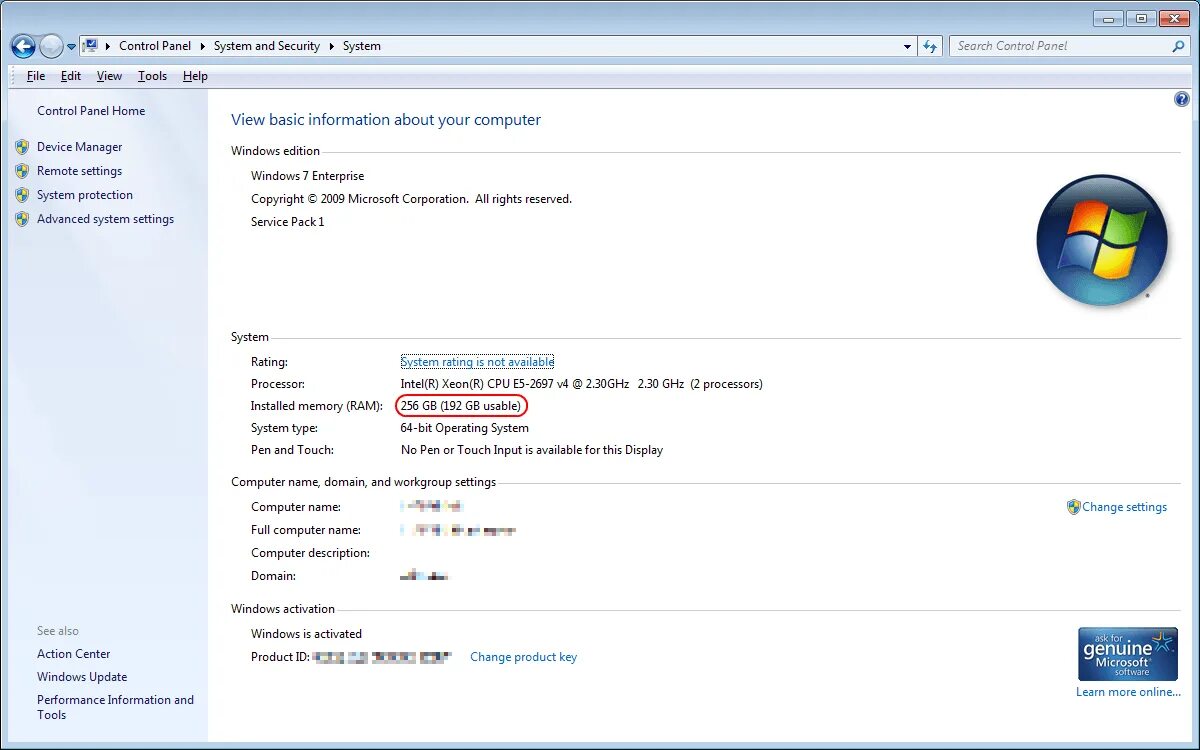This screenshot has height=750, width=1200.
Task: Open the View menu
Action: point(109,76)
